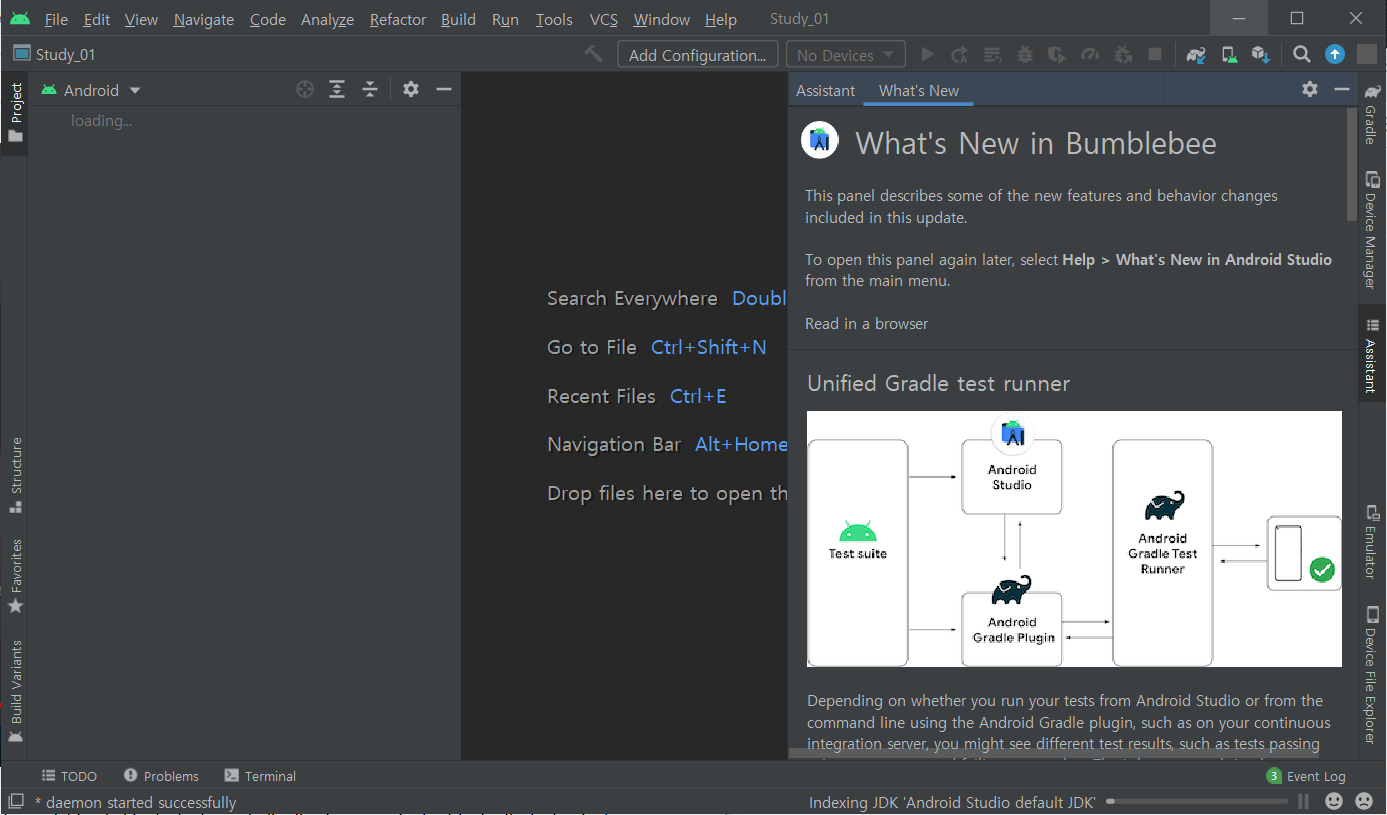Click the Apply Changes and Restart Activity icon
Viewport: 1387px width, 815px height.
coord(960,55)
